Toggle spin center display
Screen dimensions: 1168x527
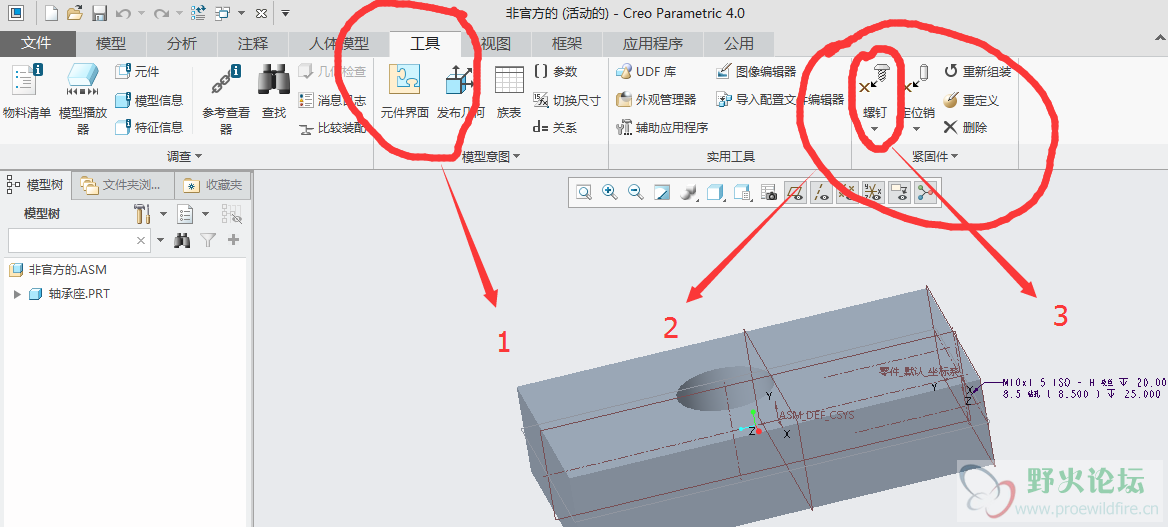click(925, 193)
